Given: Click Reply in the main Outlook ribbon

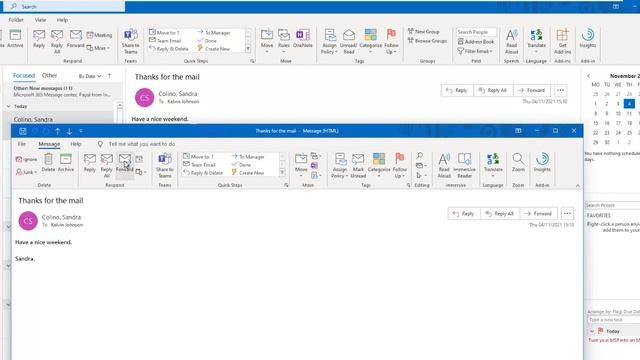Looking at the screenshot, I should 39,39.
